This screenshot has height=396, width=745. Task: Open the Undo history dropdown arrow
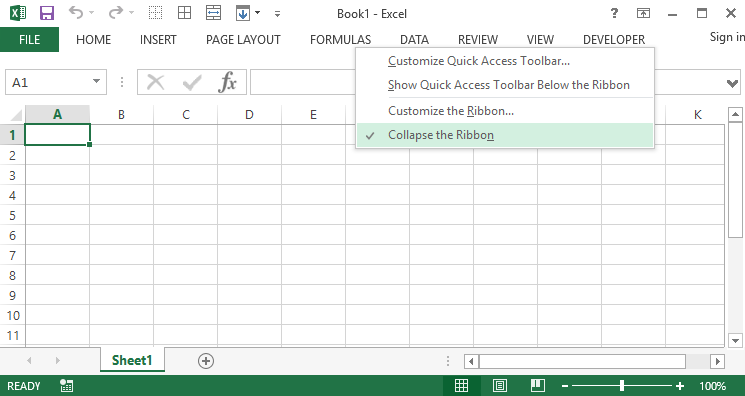click(x=92, y=13)
